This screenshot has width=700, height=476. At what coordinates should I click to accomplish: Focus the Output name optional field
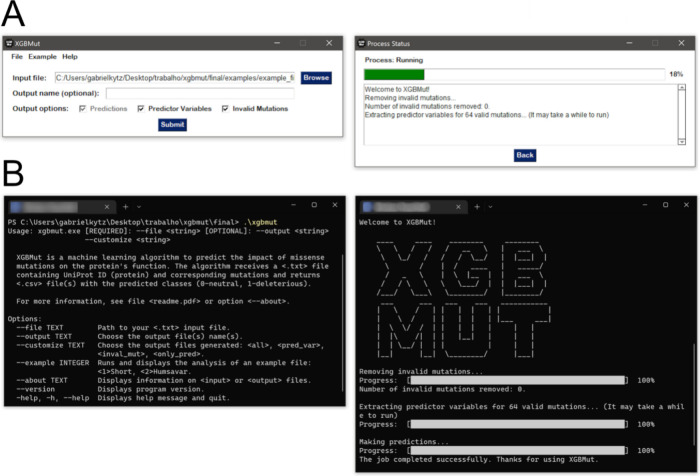pos(200,93)
